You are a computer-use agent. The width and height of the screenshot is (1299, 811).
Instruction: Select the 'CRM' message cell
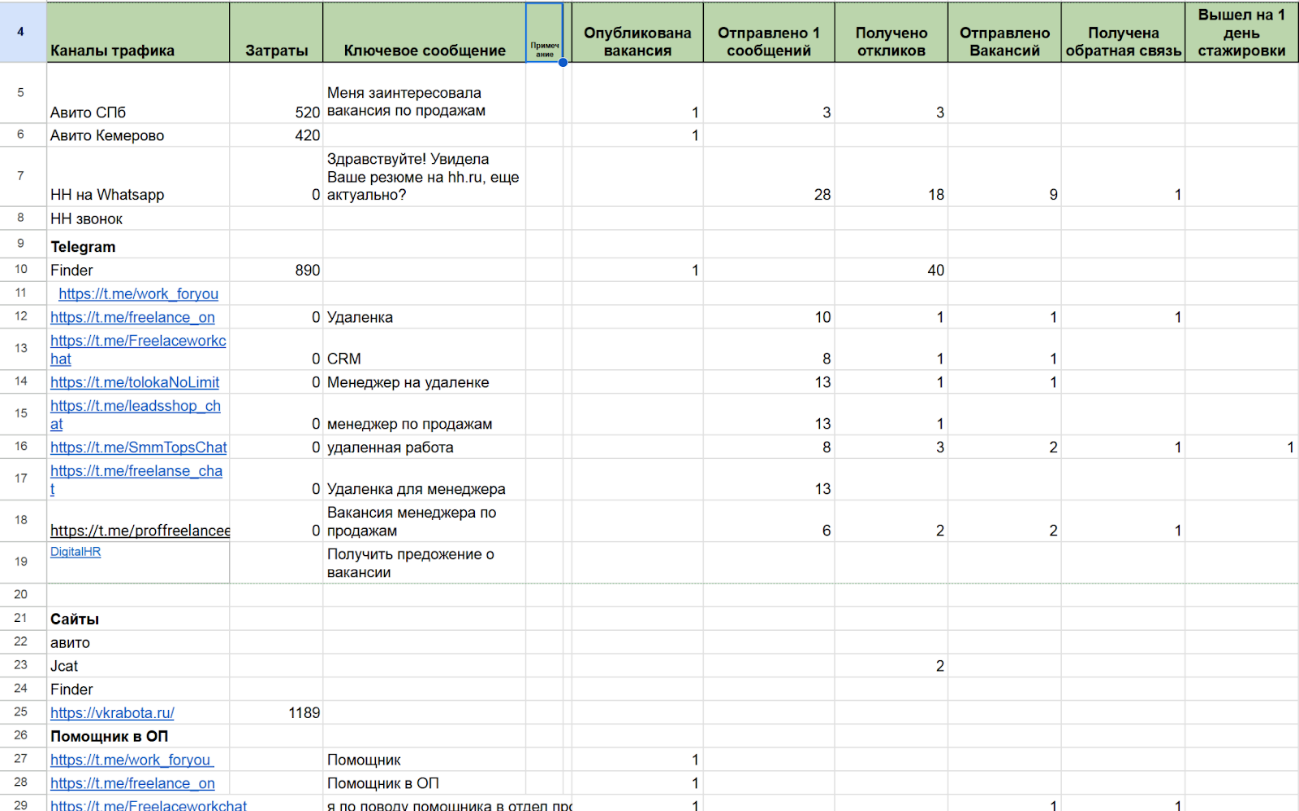click(x=424, y=350)
